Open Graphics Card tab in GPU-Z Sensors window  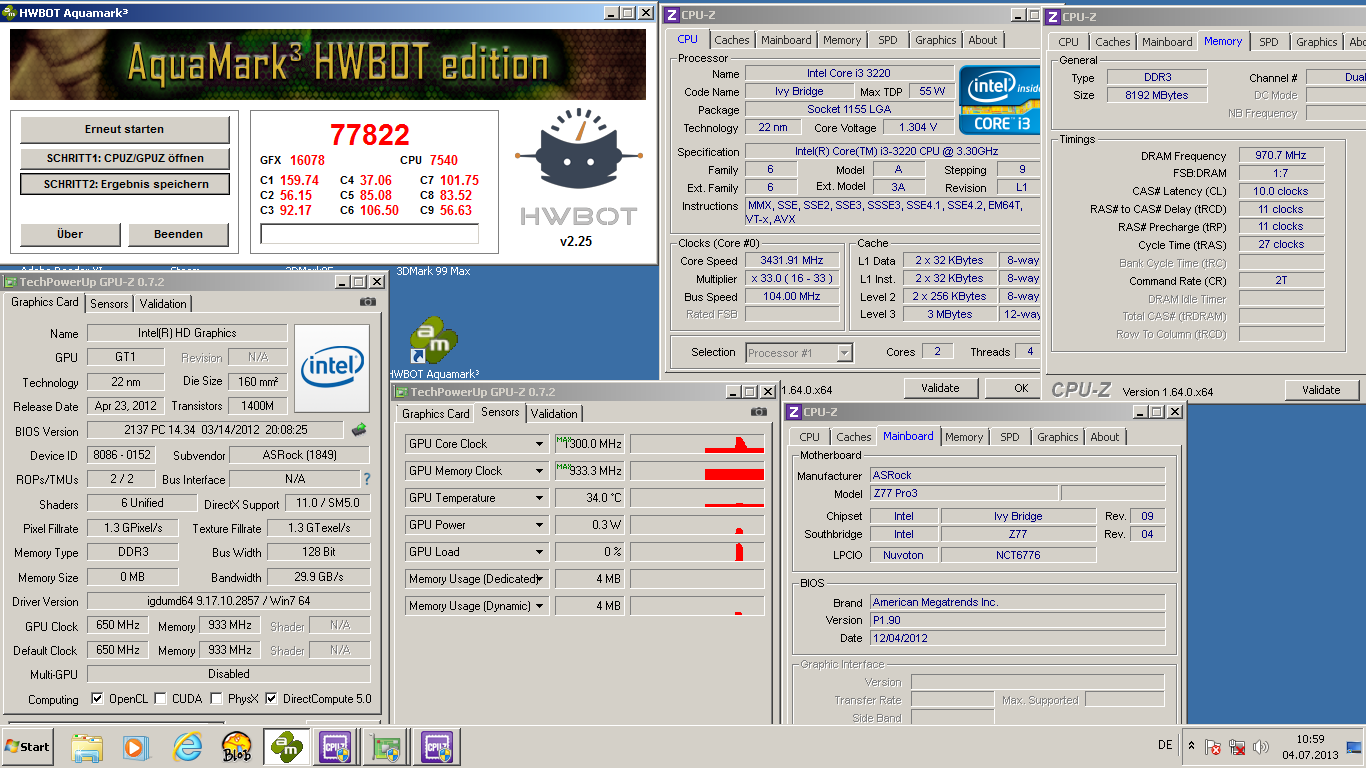tap(436, 414)
